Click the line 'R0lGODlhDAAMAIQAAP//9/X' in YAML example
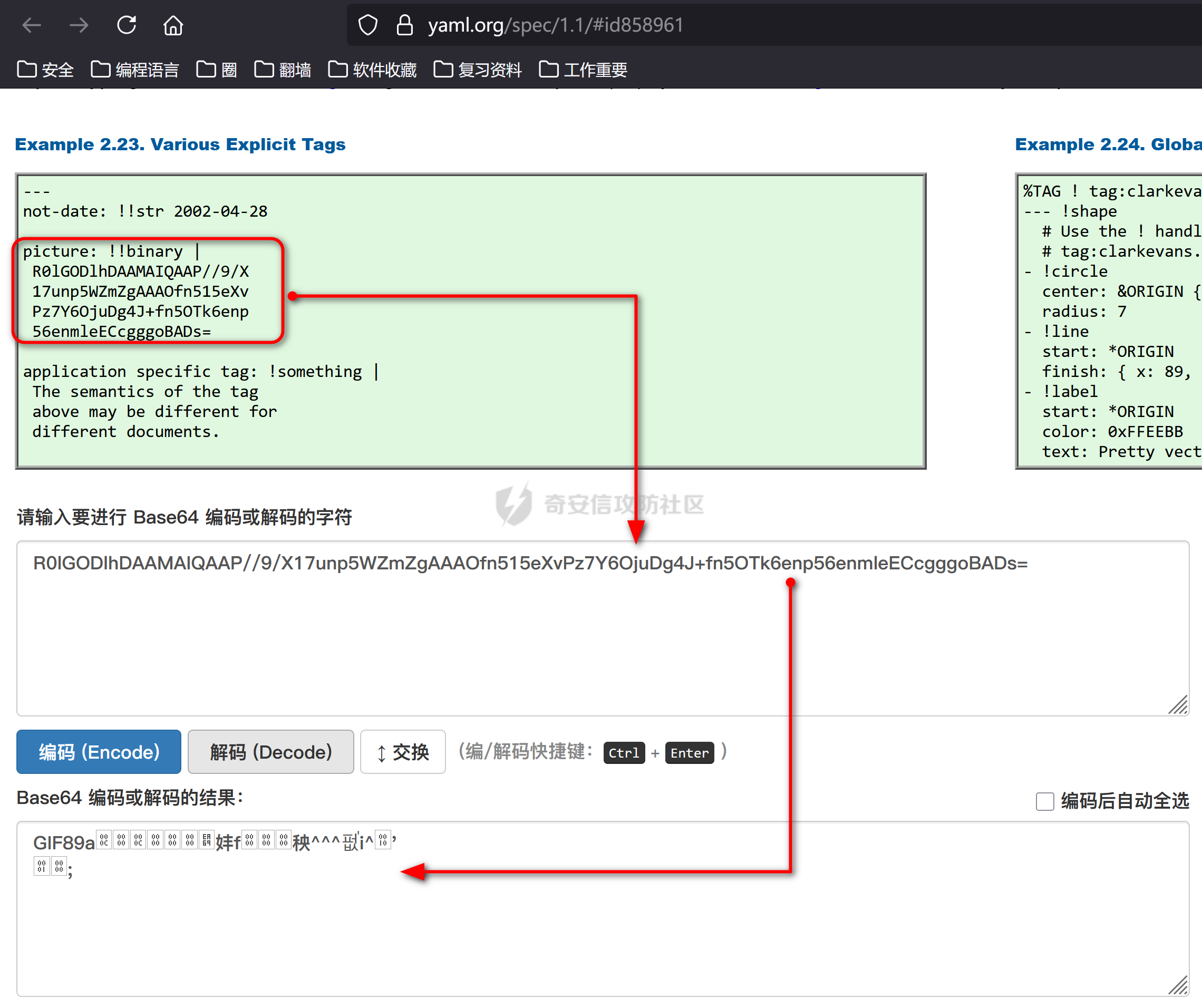The height and width of the screenshot is (1008, 1202). [141, 272]
